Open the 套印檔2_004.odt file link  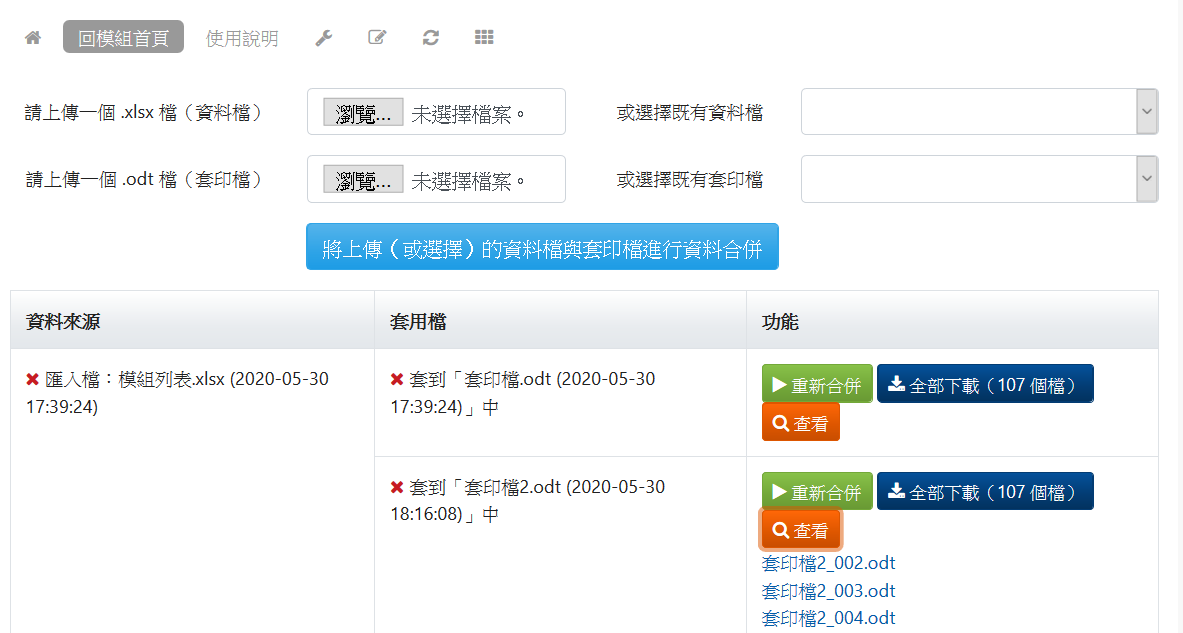click(828, 618)
